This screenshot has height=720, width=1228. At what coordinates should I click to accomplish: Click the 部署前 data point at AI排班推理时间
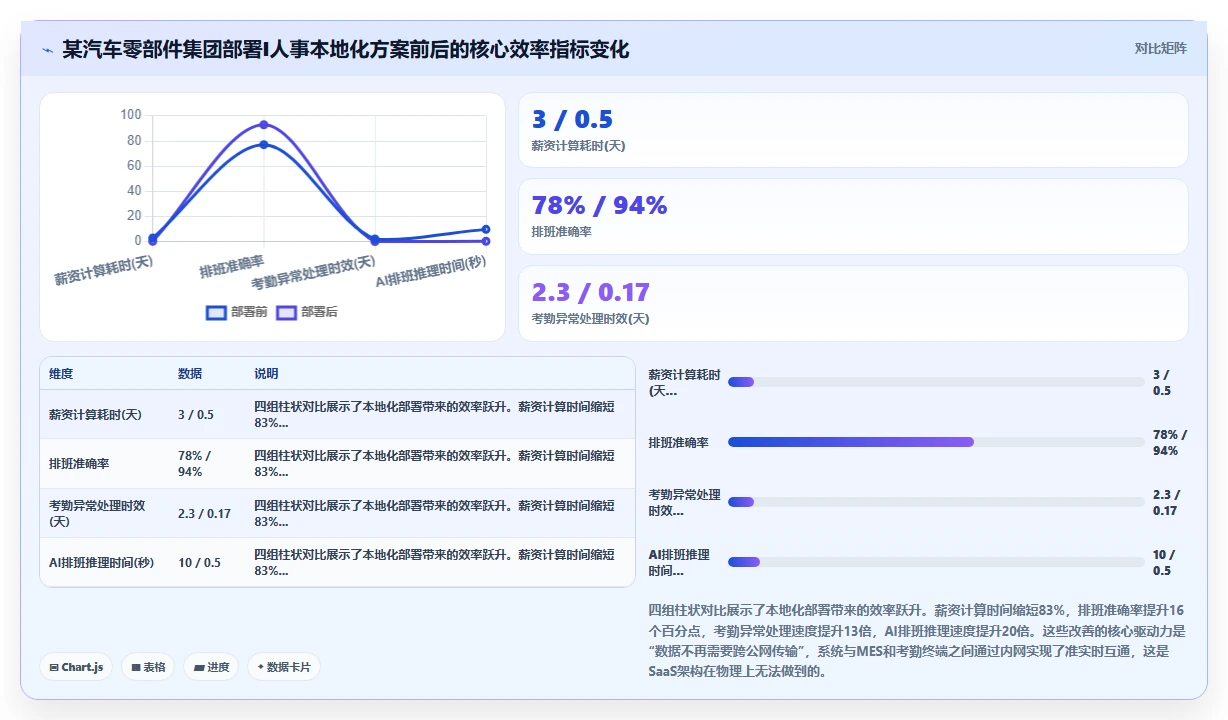[x=486, y=229]
